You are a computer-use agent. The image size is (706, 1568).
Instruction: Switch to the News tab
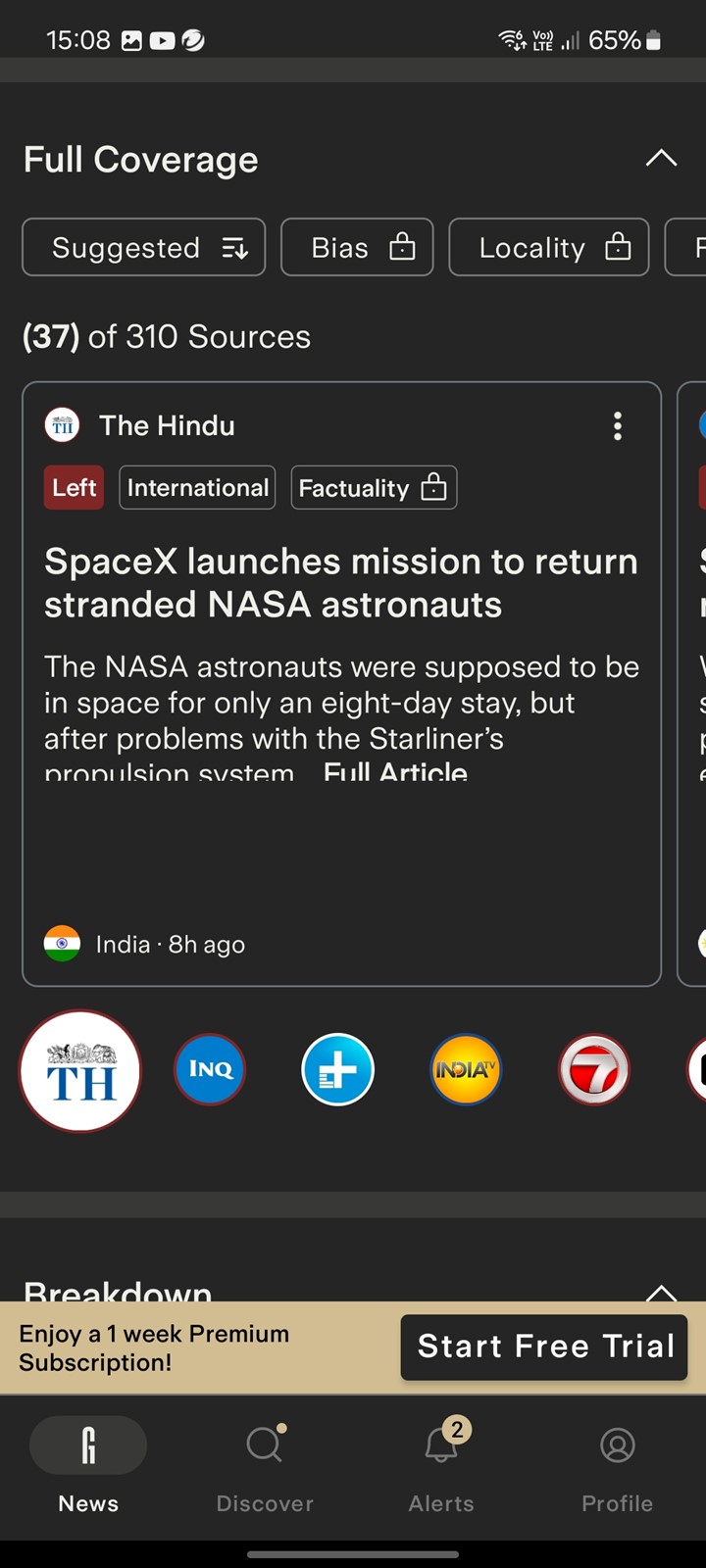[88, 1467]
